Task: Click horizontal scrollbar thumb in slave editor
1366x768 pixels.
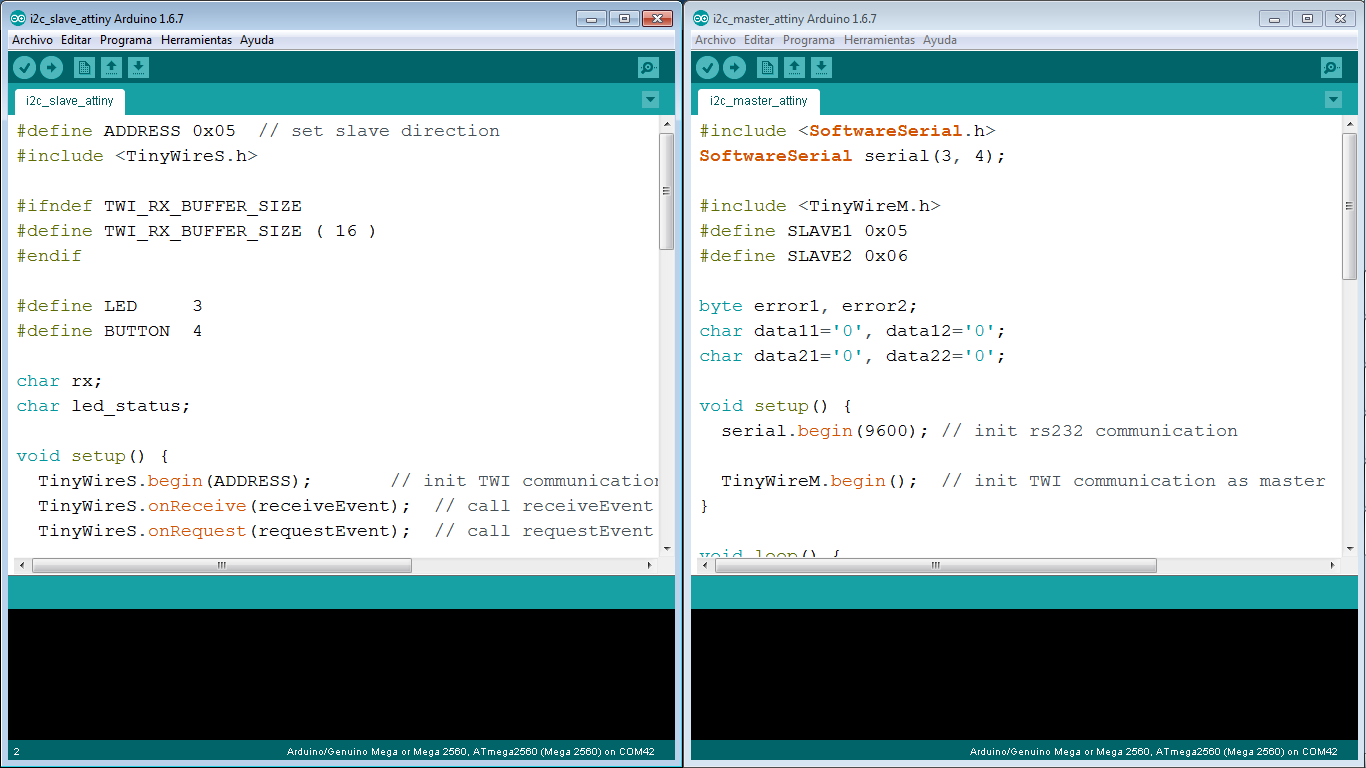Action: (222, 565)
